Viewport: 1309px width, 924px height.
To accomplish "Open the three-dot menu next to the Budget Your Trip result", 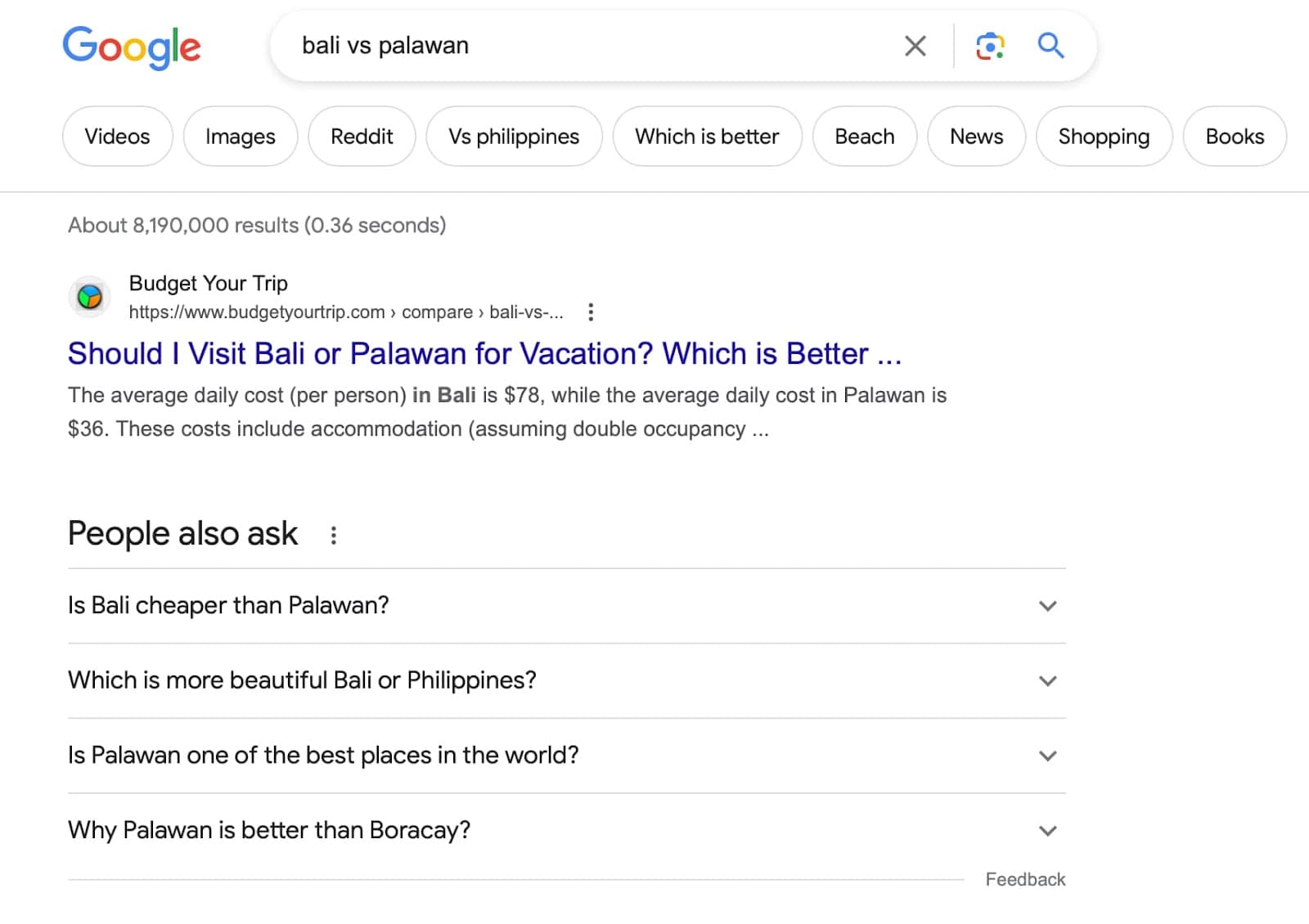I will click(x=591, y=312).
